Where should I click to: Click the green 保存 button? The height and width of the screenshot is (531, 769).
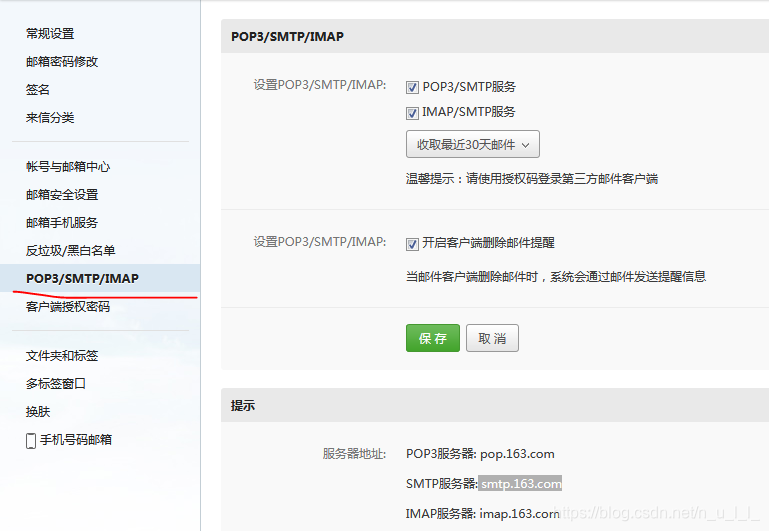click(x=433, y=338)
